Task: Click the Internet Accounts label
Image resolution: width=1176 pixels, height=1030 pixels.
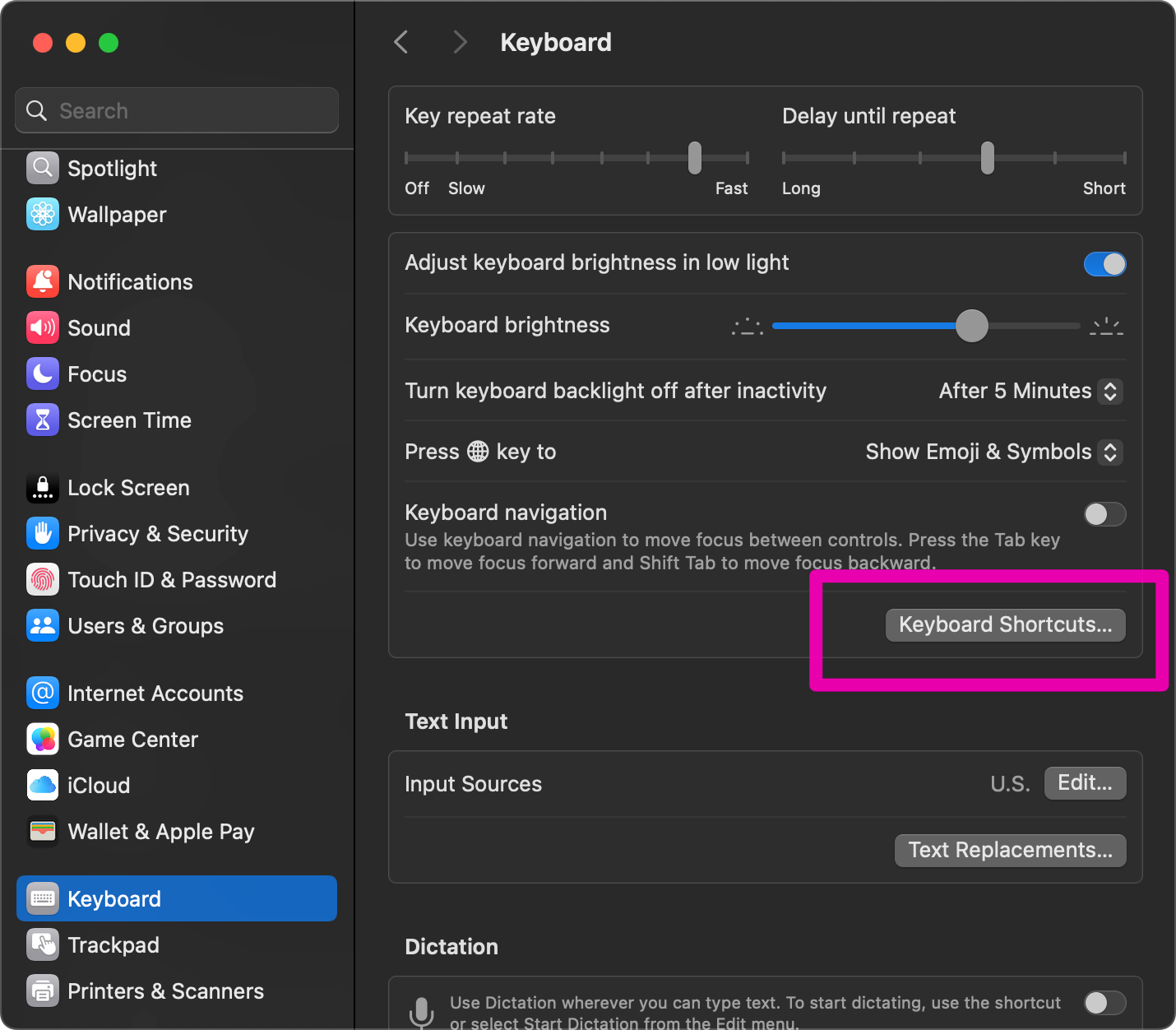Action: 155,693
